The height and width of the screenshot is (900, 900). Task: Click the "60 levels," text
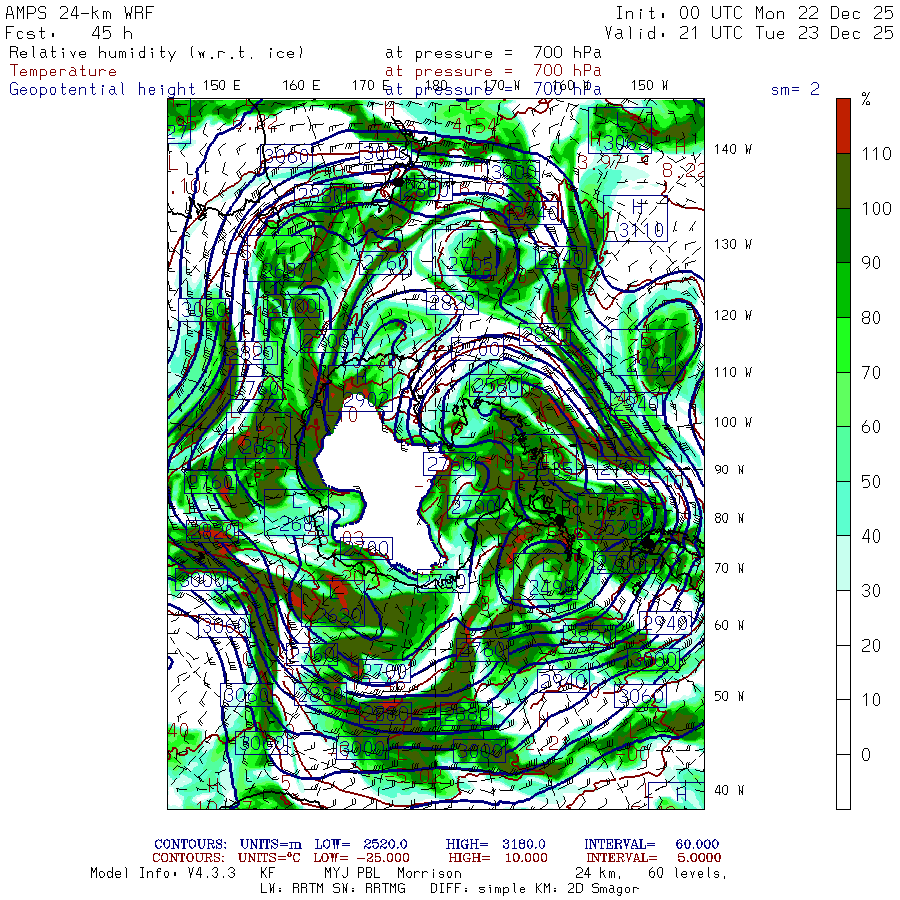(x=688, y=874)
